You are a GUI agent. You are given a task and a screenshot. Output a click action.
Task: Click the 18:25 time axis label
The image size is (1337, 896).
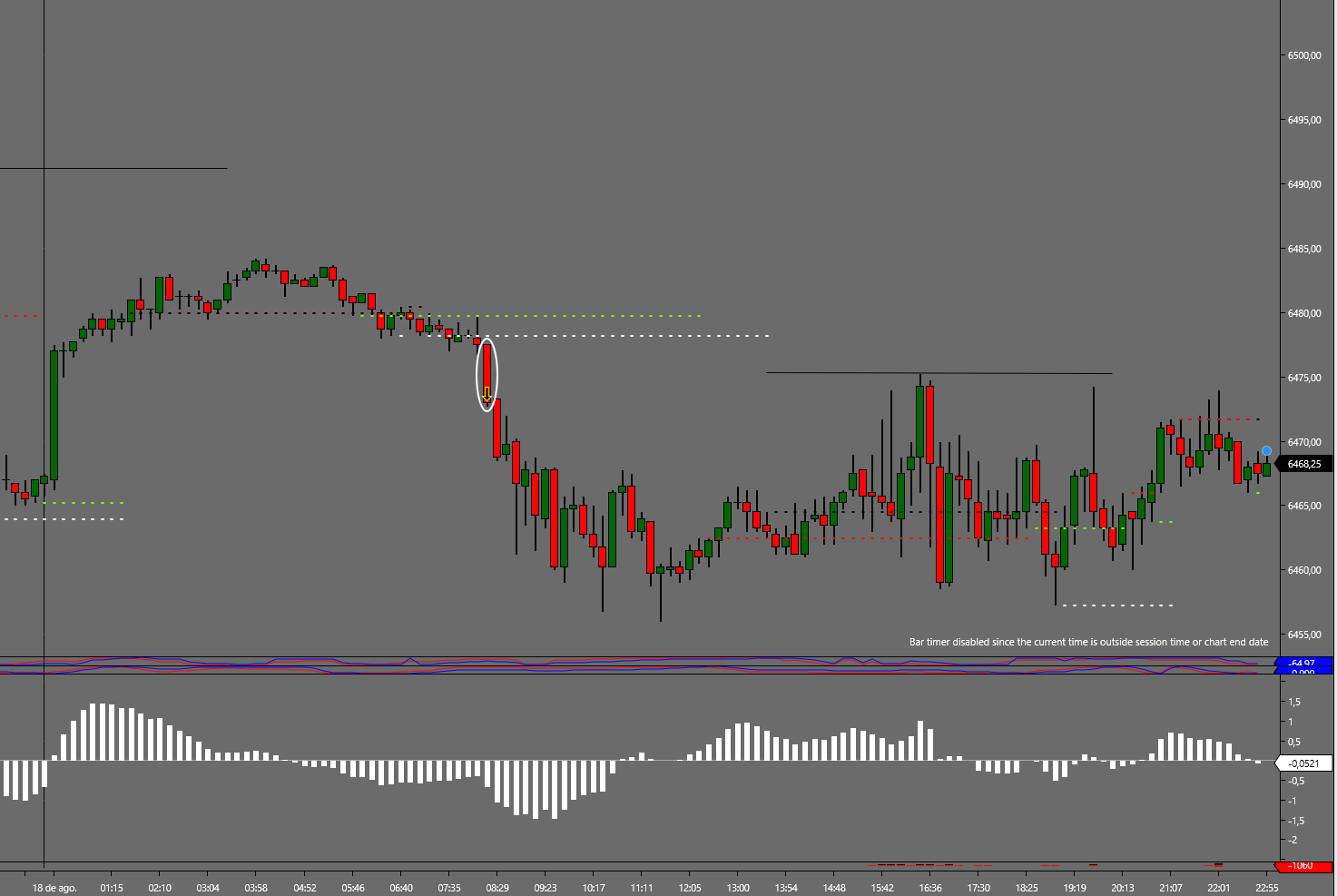[x=1027, y=888]
